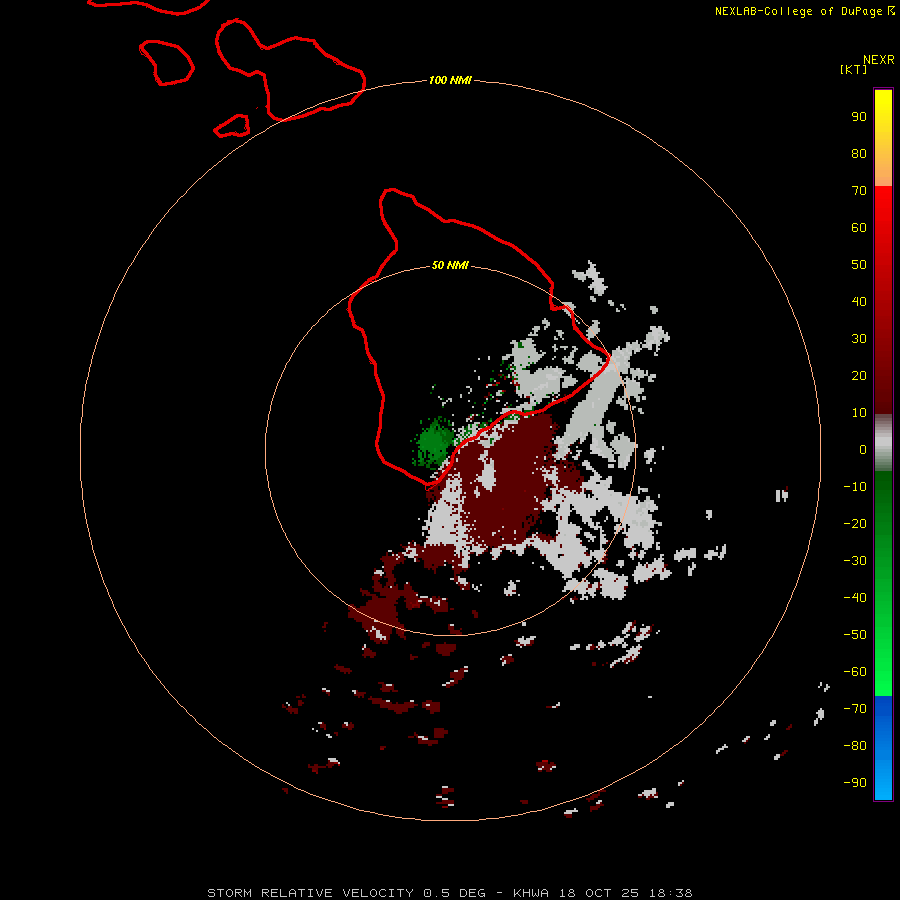Screen dimensions: 900x900
Task: Click the 0 value on the velocity scale
Action: pos(863,450)
